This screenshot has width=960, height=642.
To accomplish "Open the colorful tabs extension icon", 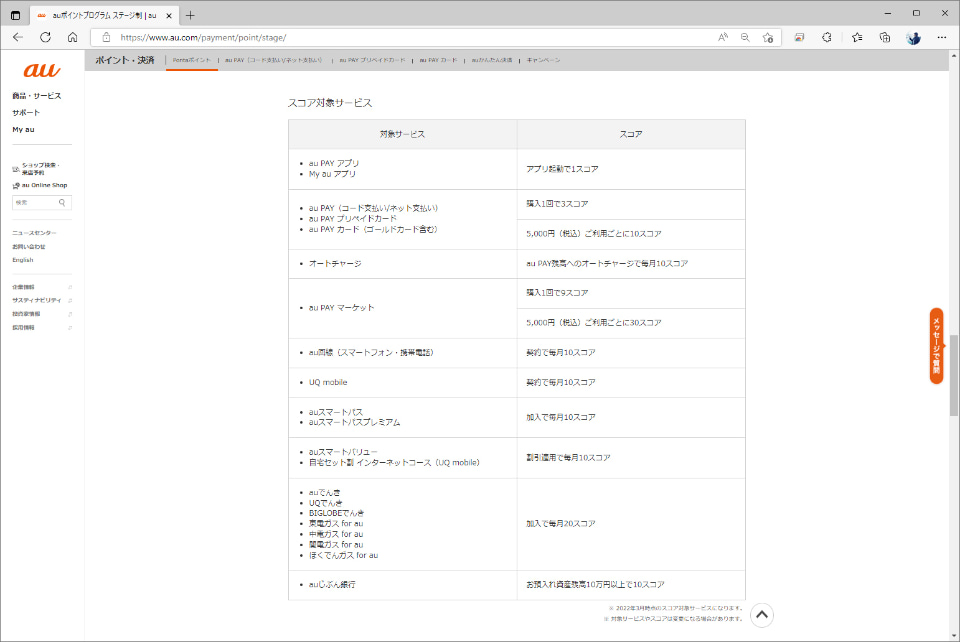I will coord(799,37).
